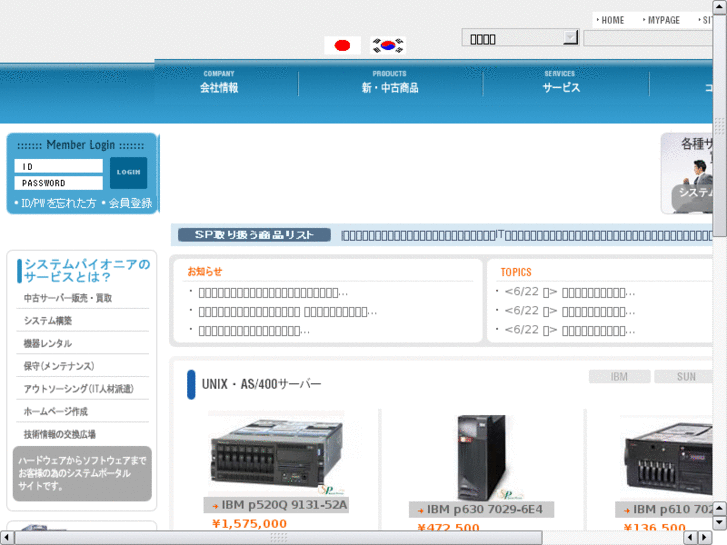The height and width of the screenshot is (545, 727).
Task: Open システム構築 sidebar item
Action: (x=48, y=321)
